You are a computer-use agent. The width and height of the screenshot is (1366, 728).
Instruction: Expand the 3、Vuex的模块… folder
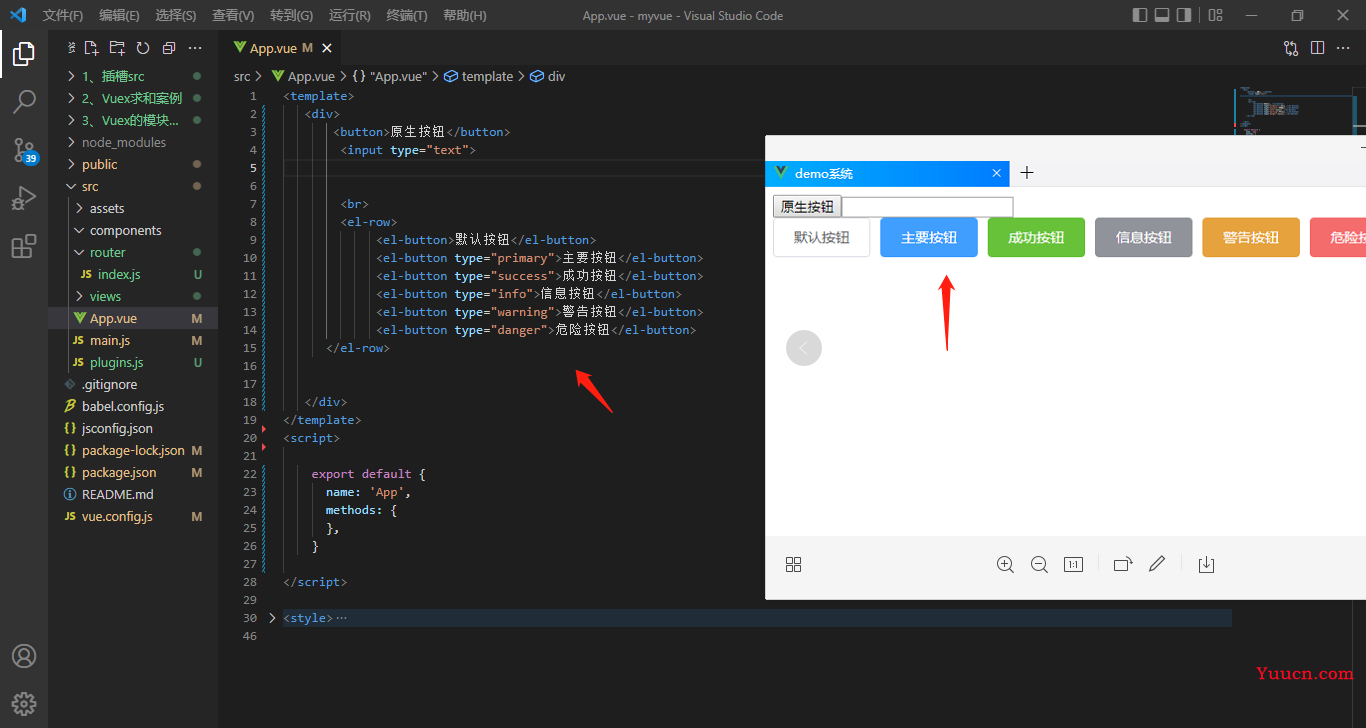pos(133,120)
